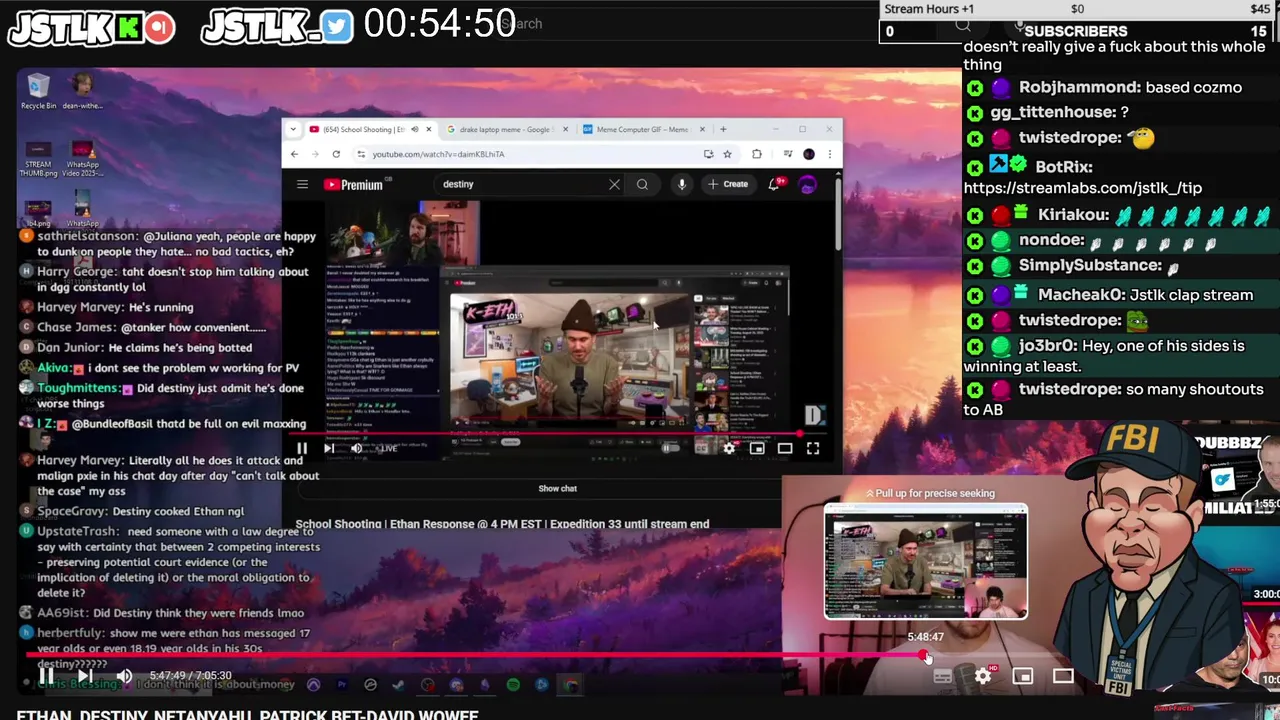Expand Chrome tab search dropdown
This screenshot has height=720, width=1280.
(x=293, y=129)
